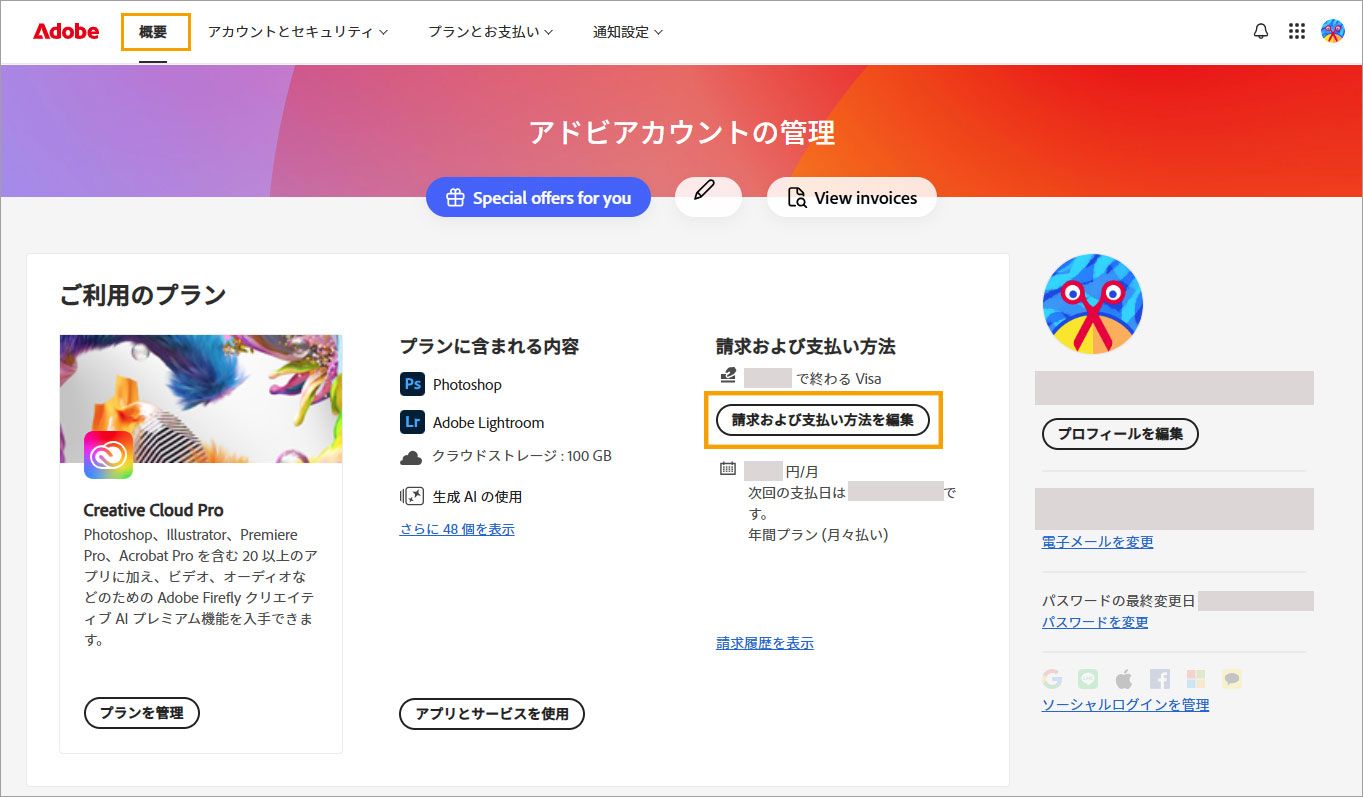Expand the アカウントとセキュリティ dropdown

point(295,31)
